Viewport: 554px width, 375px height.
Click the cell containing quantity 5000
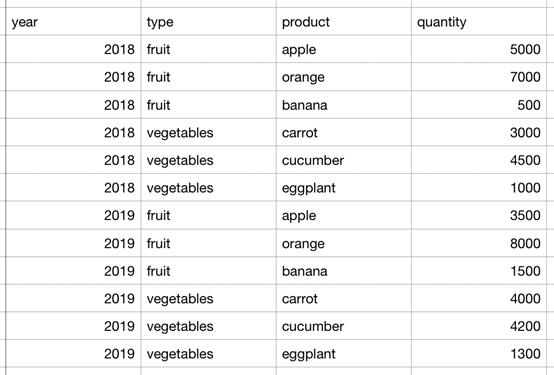tap(479, 49)
